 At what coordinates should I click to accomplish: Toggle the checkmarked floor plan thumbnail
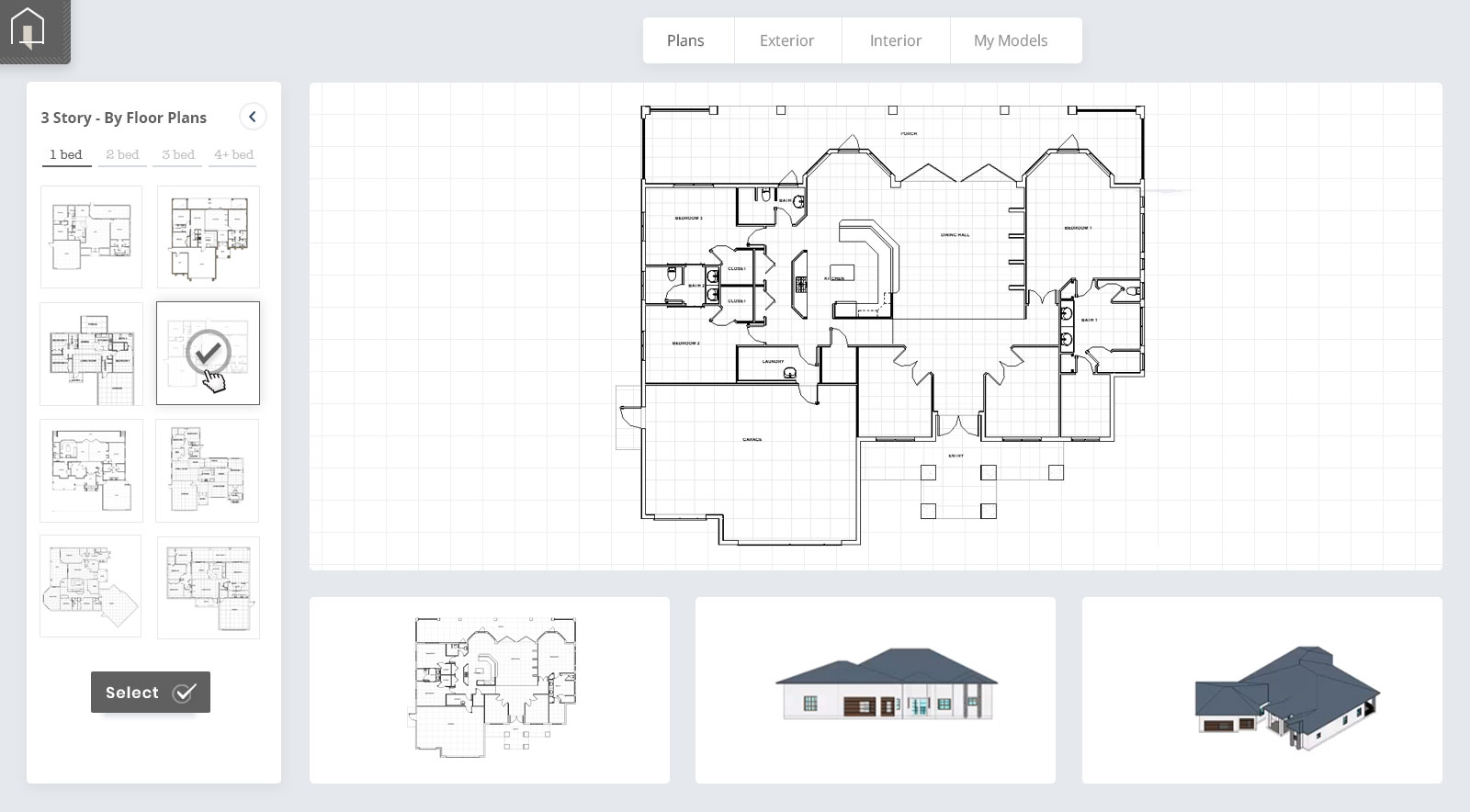click(x=209, y=354)
